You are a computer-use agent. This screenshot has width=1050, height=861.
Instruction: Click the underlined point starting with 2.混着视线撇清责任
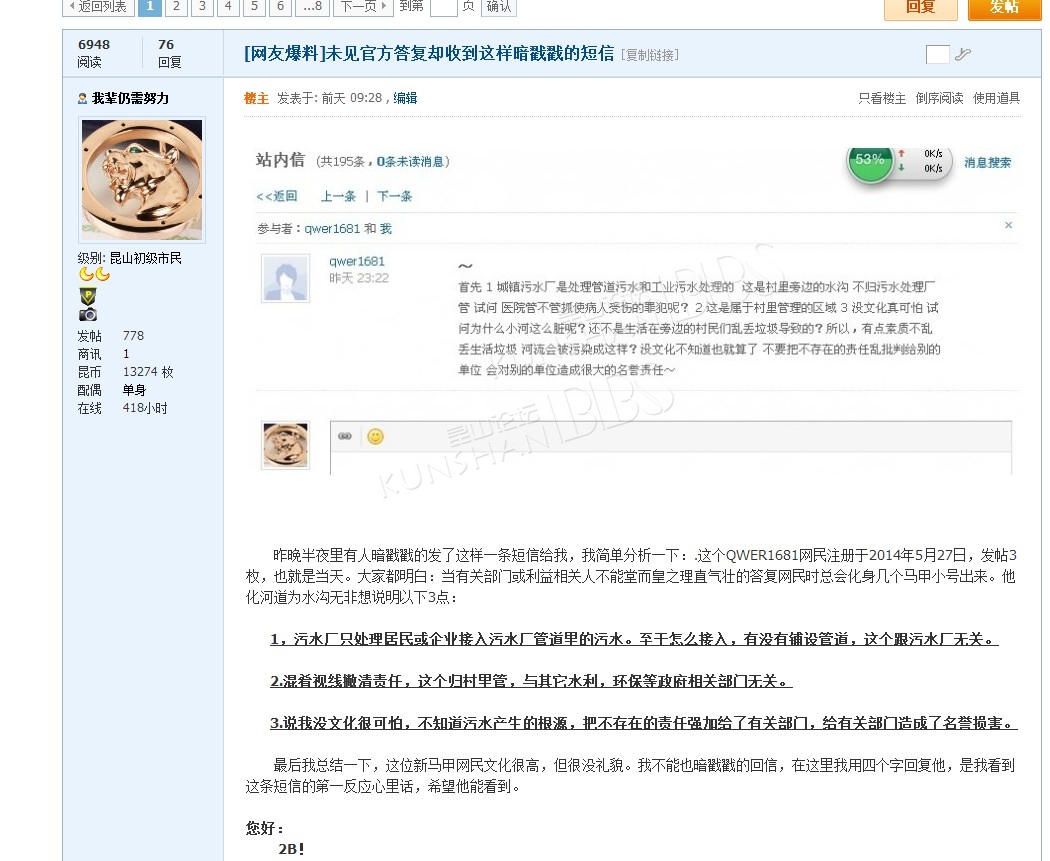531,682
